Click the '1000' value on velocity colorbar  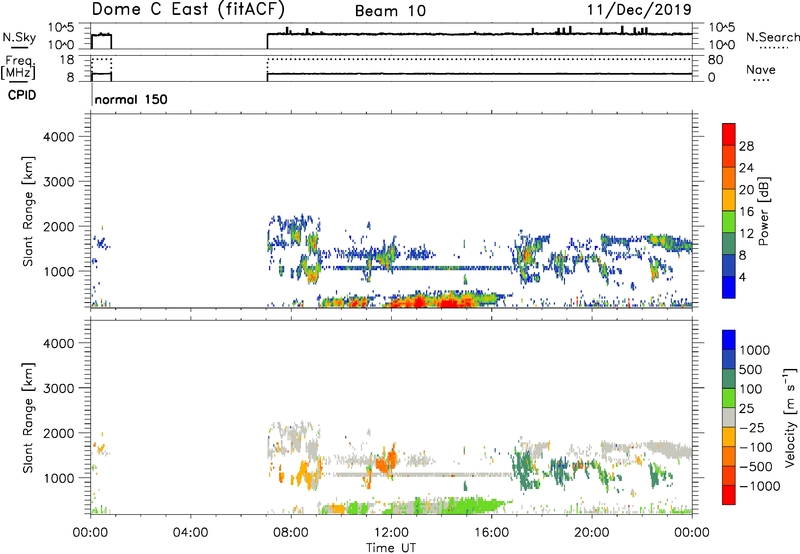tap(755, 350)
